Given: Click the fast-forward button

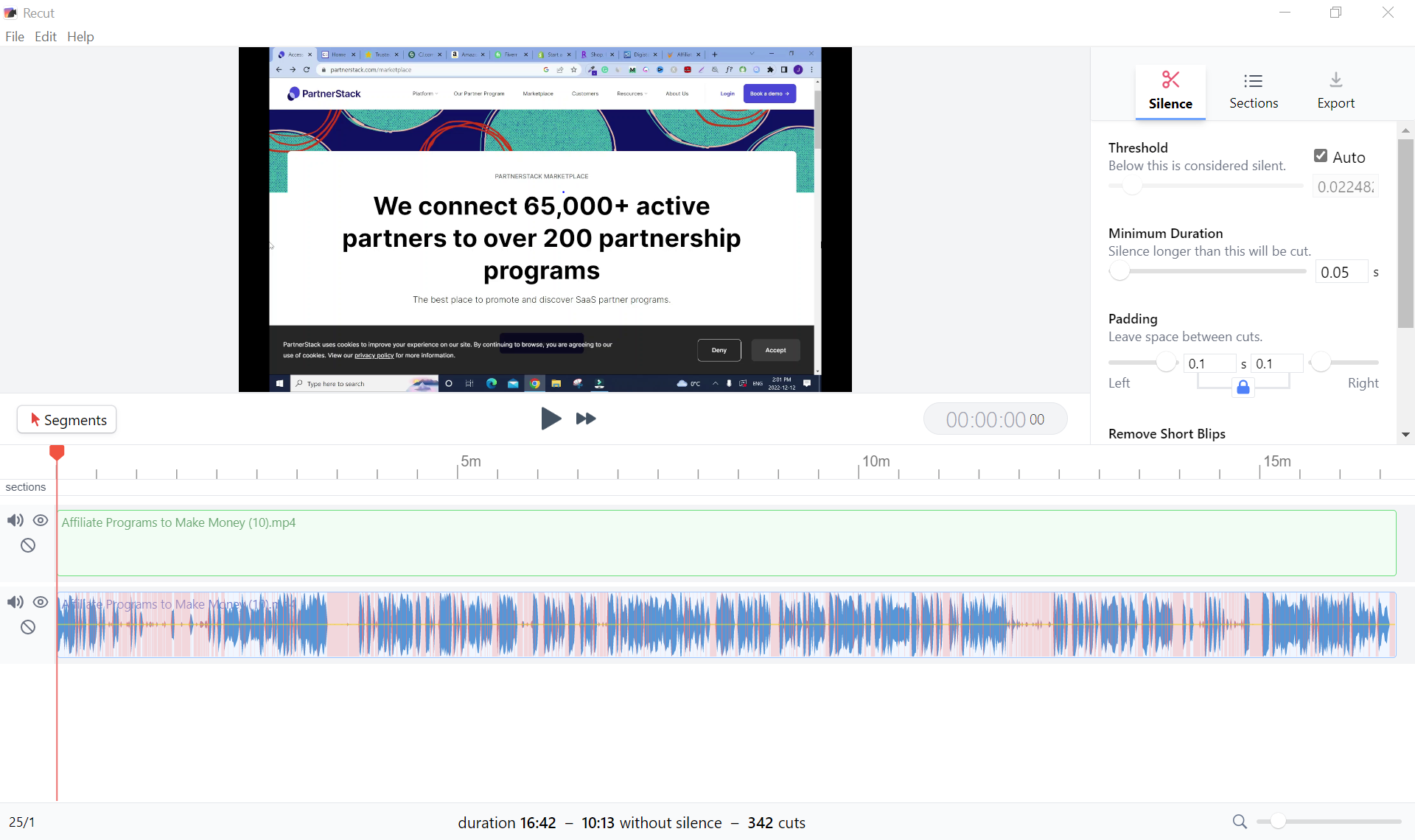Looking at the screenshot, I should click(586, 419).
